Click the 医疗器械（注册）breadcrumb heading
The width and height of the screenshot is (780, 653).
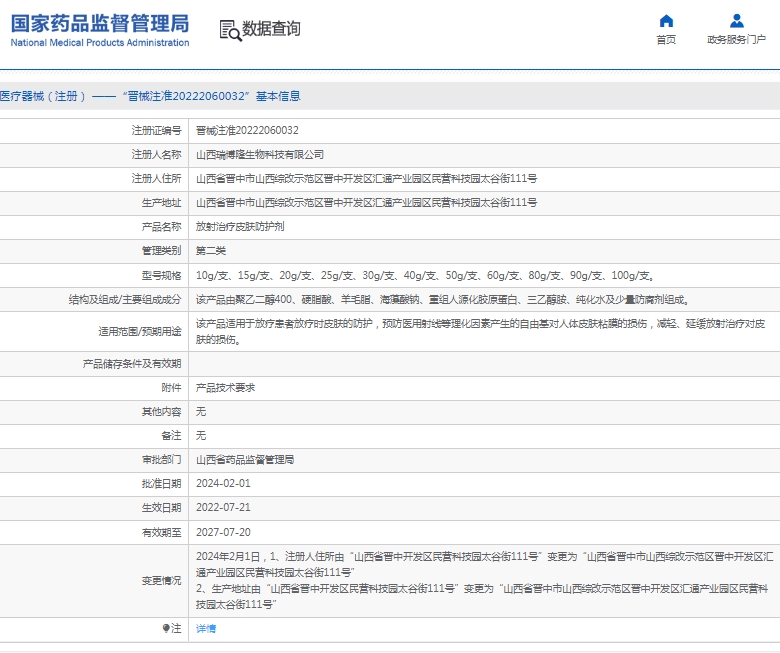150,96
